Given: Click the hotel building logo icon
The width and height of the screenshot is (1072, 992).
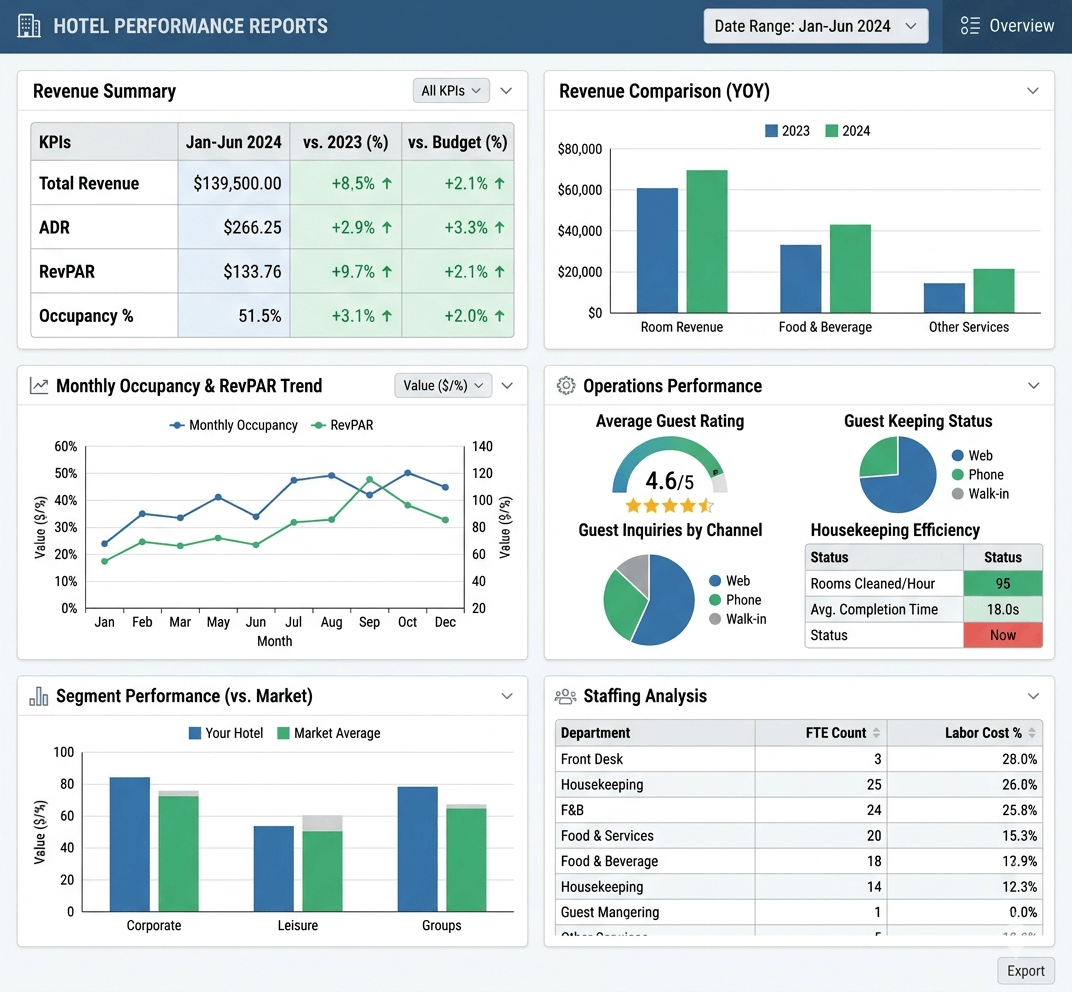Looking at the screenshot, I should (x=29, y=26).
